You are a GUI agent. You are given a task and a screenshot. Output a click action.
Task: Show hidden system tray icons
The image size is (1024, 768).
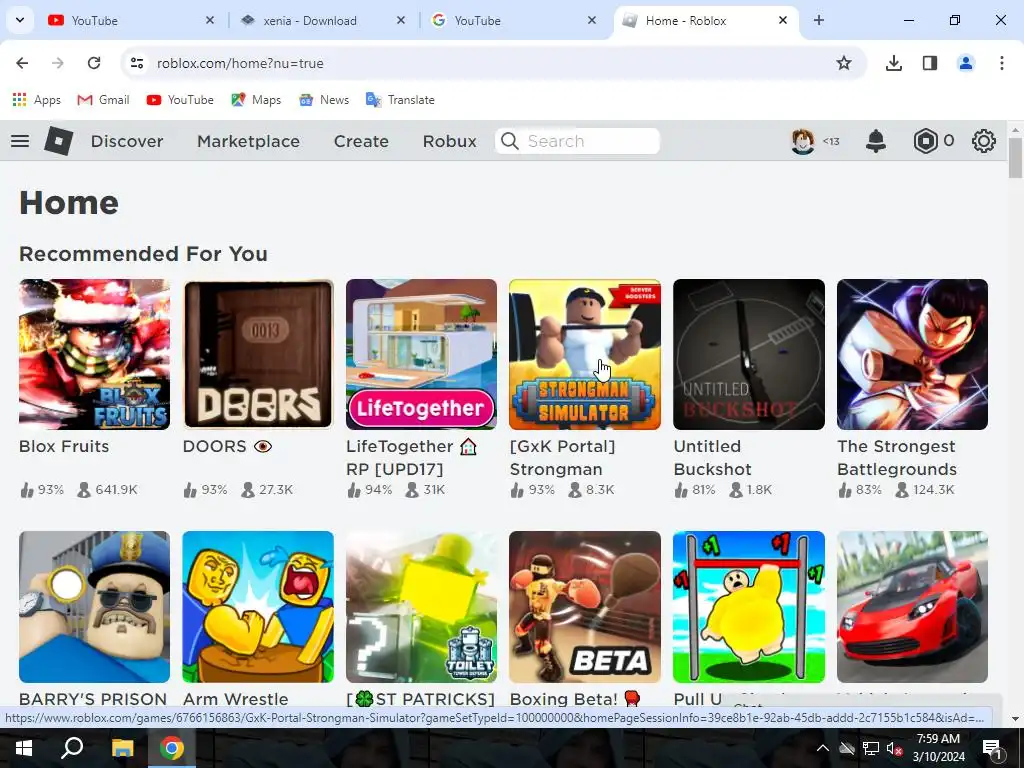(823, 748)
